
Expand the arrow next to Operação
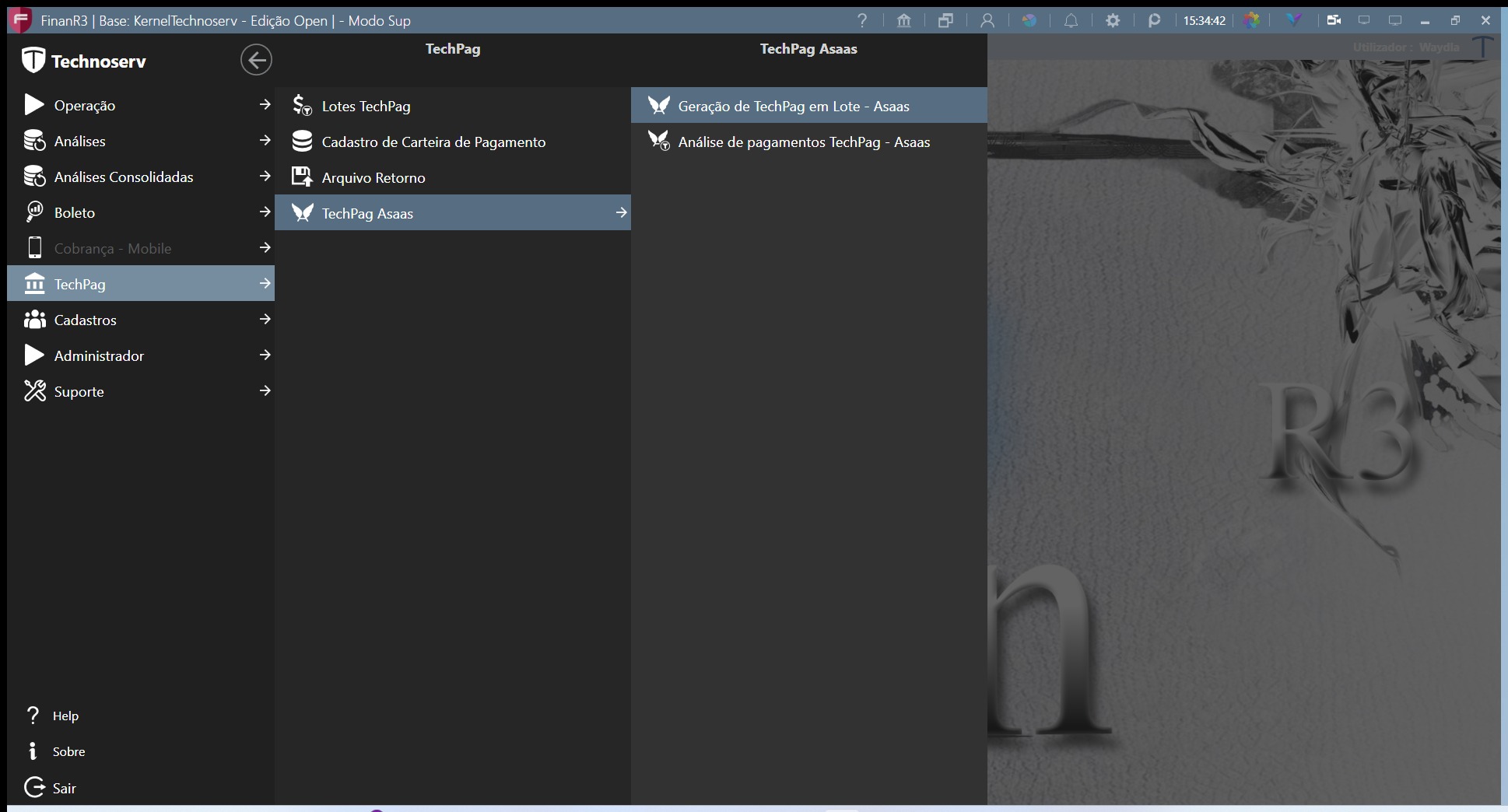tap(265, 104)
